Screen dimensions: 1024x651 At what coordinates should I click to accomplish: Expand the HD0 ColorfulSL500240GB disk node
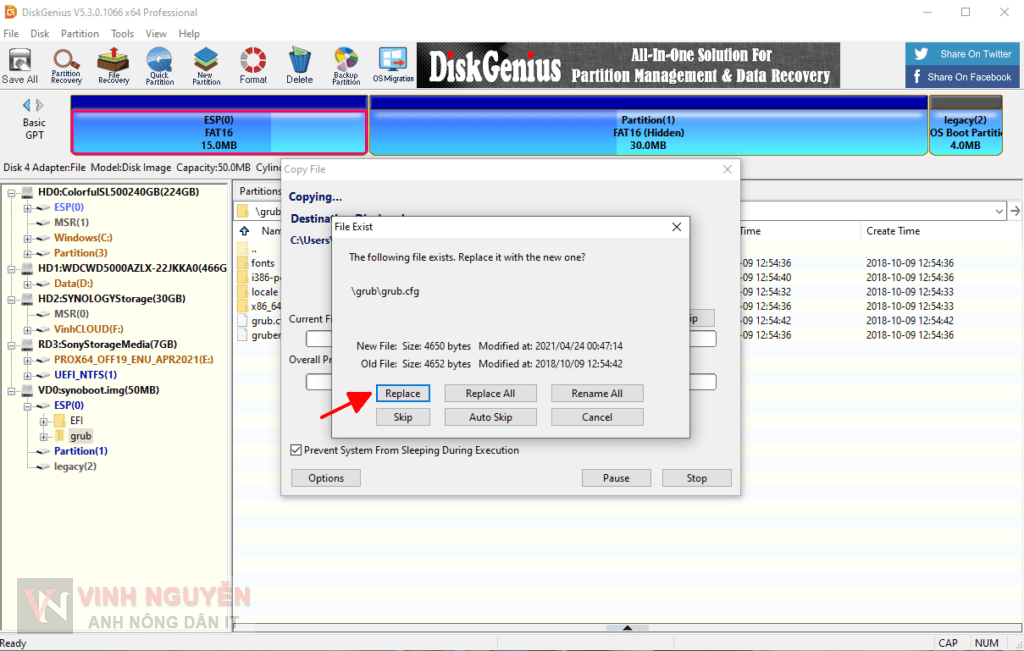pos(11,192)
